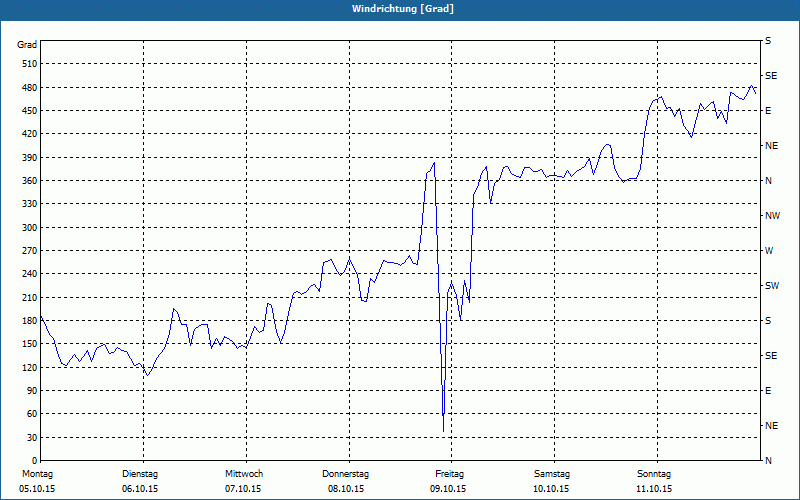Select the E compass label beside the 450 gridline
The height and width of the screenshot is (500, 800).
pyautogui.click(x=768, y=111)
